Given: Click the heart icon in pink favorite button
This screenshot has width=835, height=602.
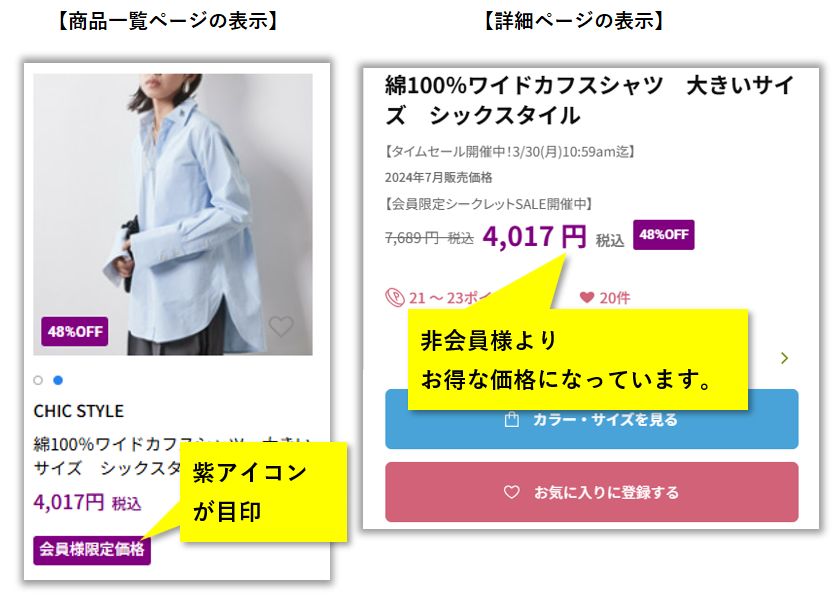Looking at the screenshot, I should click(511, 492).
